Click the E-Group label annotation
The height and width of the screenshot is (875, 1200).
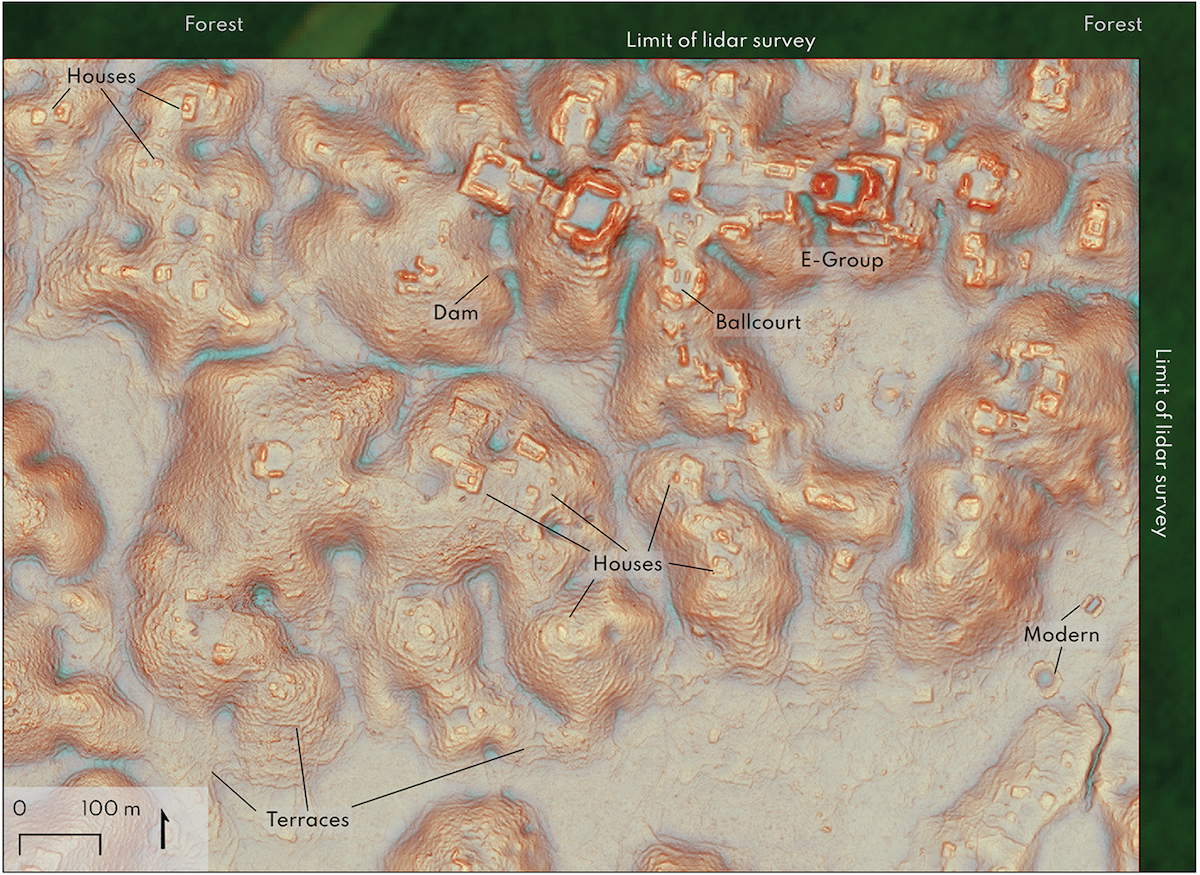coord(841,261)
